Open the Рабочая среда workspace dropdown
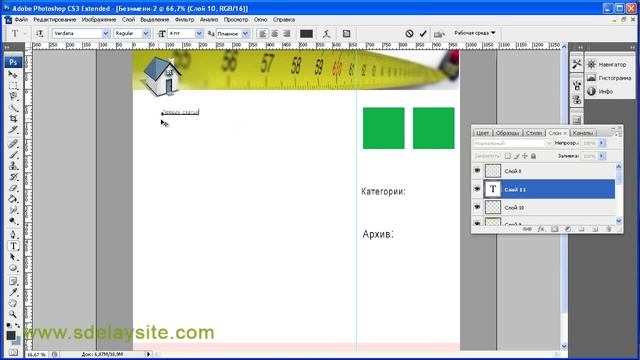 pyautogui.click(x=475, y=33)
